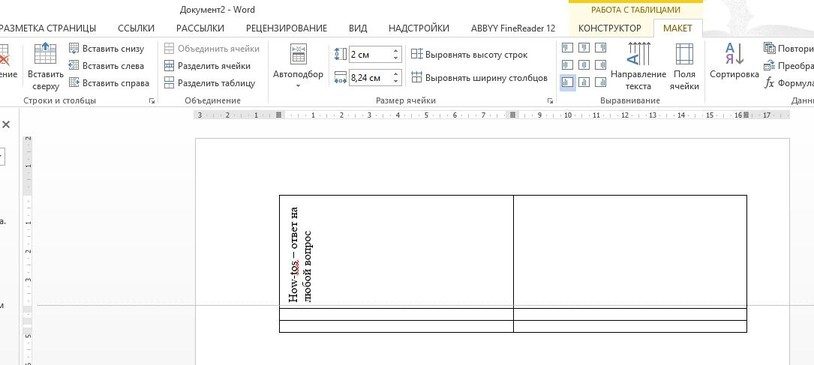Open Размер ячейки dialog launcher
The width and height of the screenshot is (814, 365).
pos(551,101)
